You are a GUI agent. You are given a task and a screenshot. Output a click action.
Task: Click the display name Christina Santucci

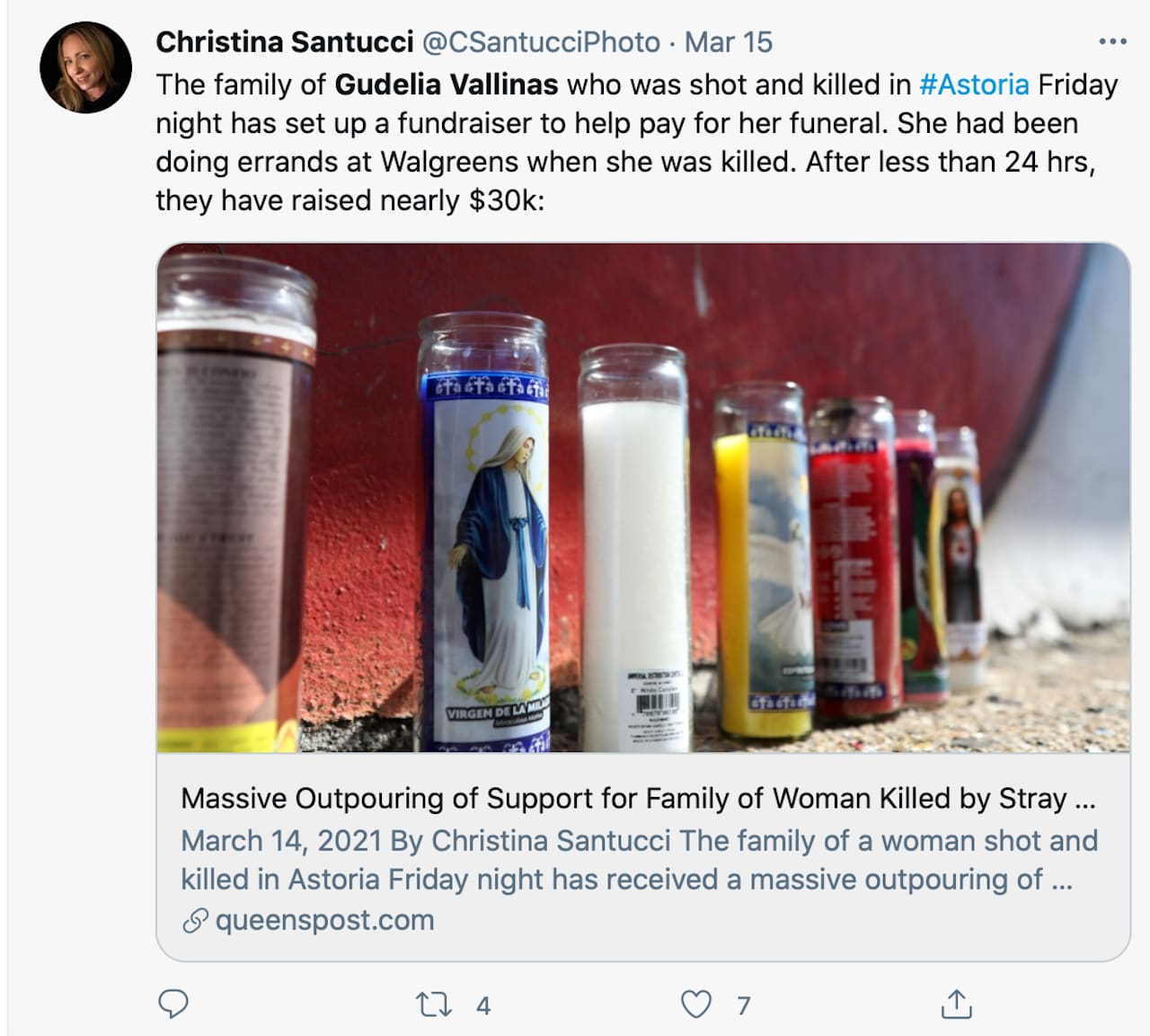tap(284, 42)
